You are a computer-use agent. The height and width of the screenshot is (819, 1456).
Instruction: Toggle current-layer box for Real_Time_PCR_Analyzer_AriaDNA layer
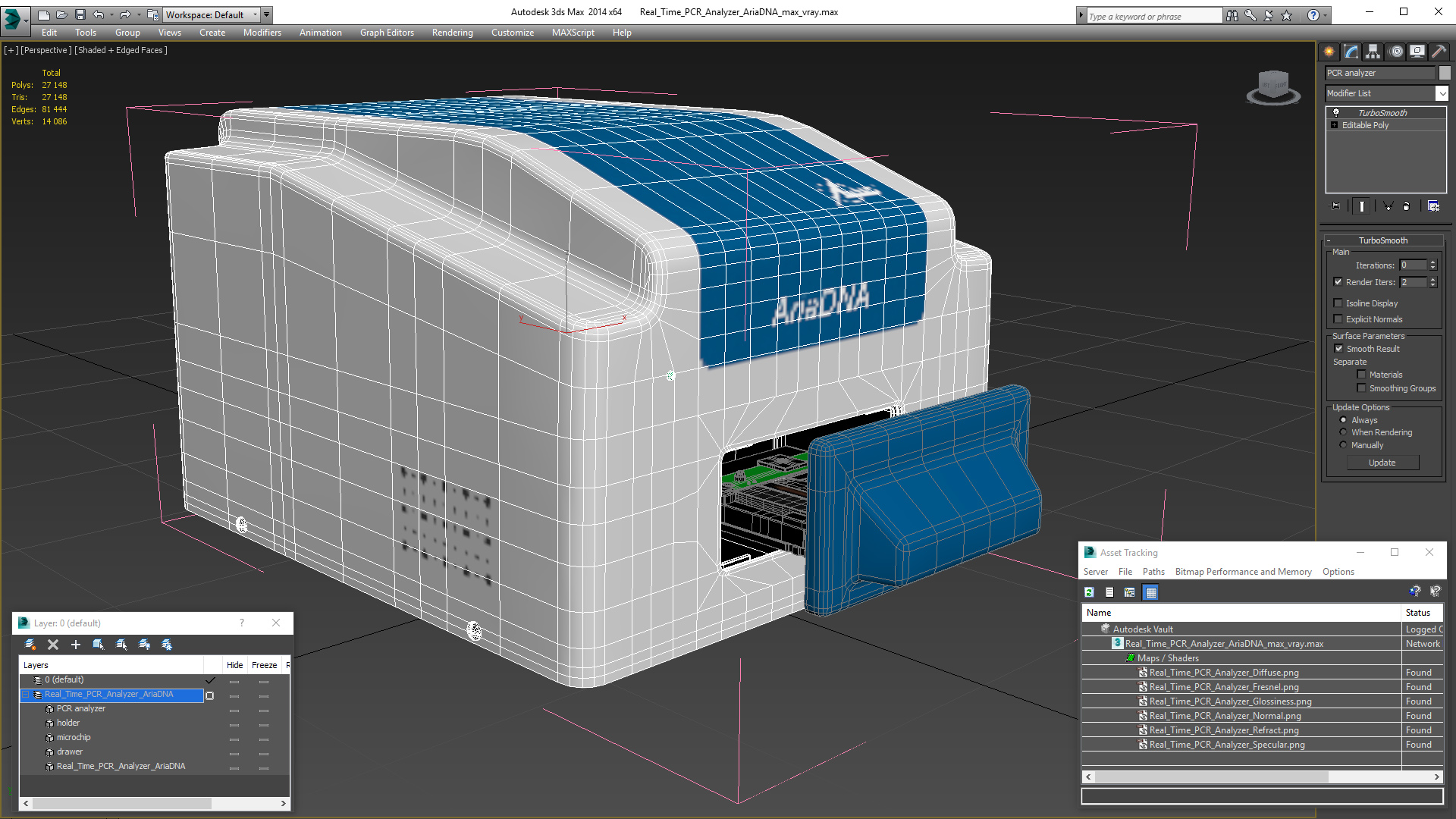(210, 695)
